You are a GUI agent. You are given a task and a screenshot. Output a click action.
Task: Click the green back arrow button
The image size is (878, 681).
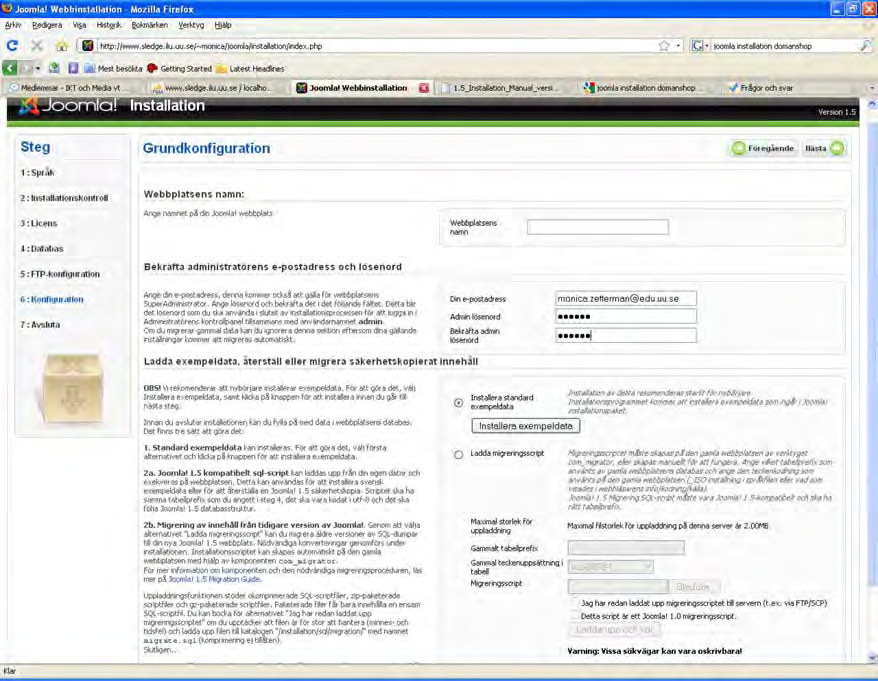[x=10, y=68]
